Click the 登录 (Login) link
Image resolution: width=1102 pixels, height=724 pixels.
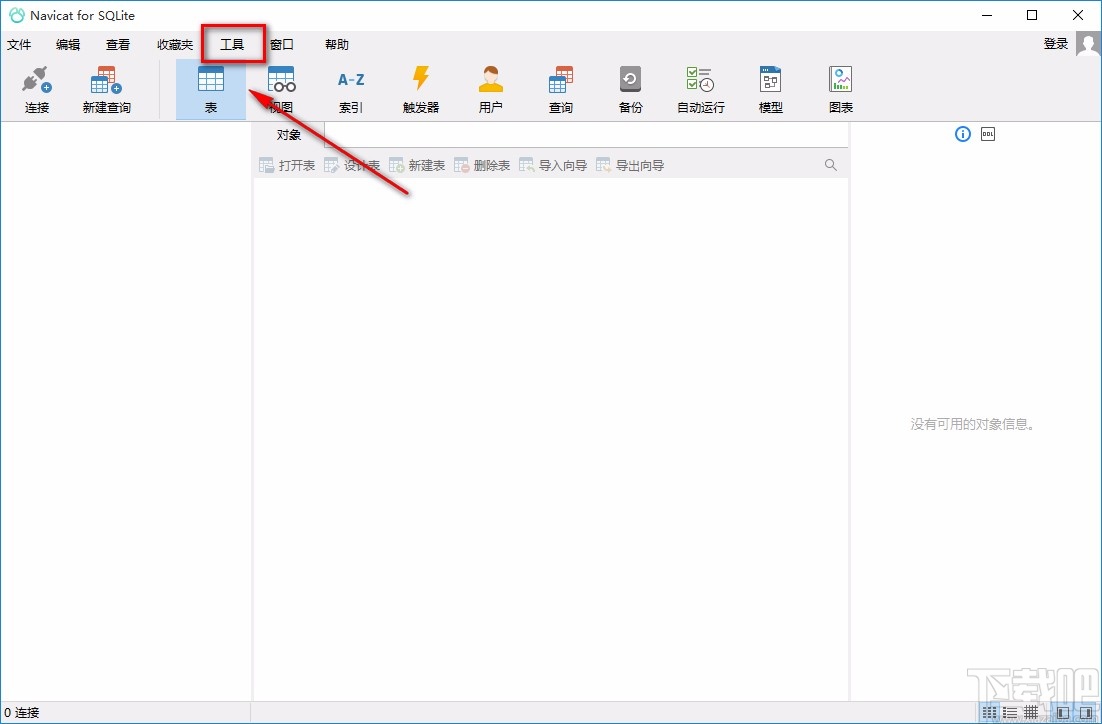pyautogui.click(x=1056, y=44)
